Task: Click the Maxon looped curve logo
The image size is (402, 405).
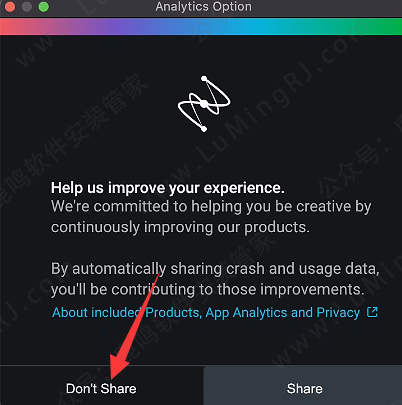Action: (x=204, y=104)
